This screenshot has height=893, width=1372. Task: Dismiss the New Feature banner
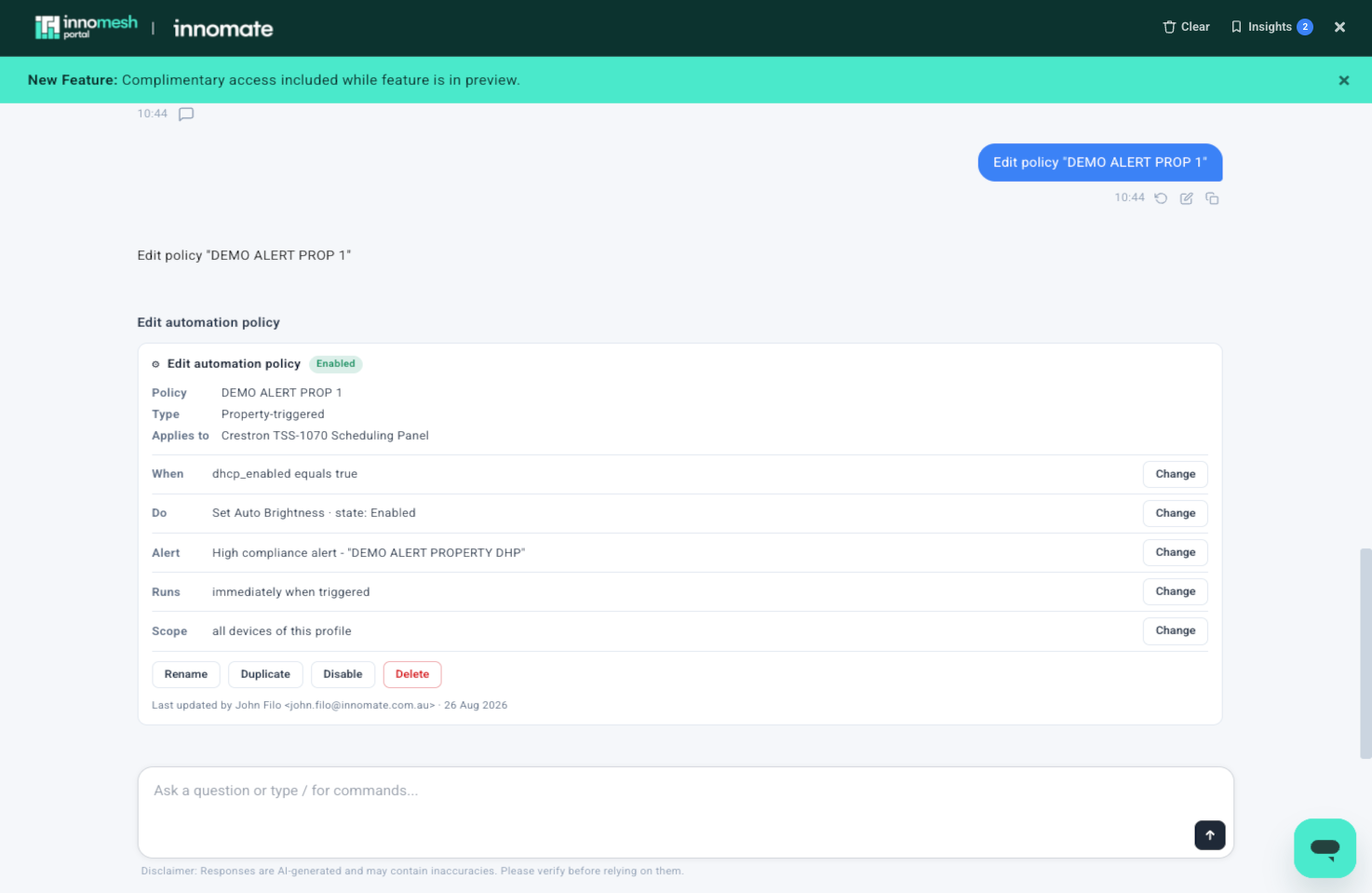click(x=1343, y=80)
